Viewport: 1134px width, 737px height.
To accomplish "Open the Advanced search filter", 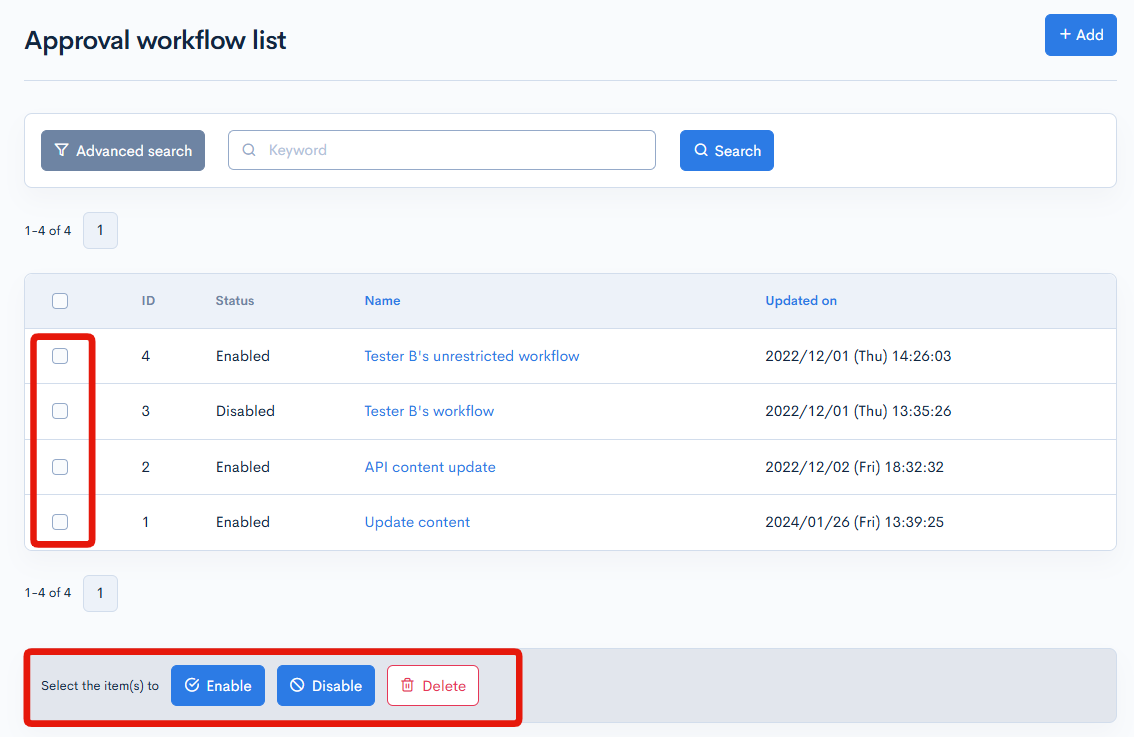I will (123, 151).
